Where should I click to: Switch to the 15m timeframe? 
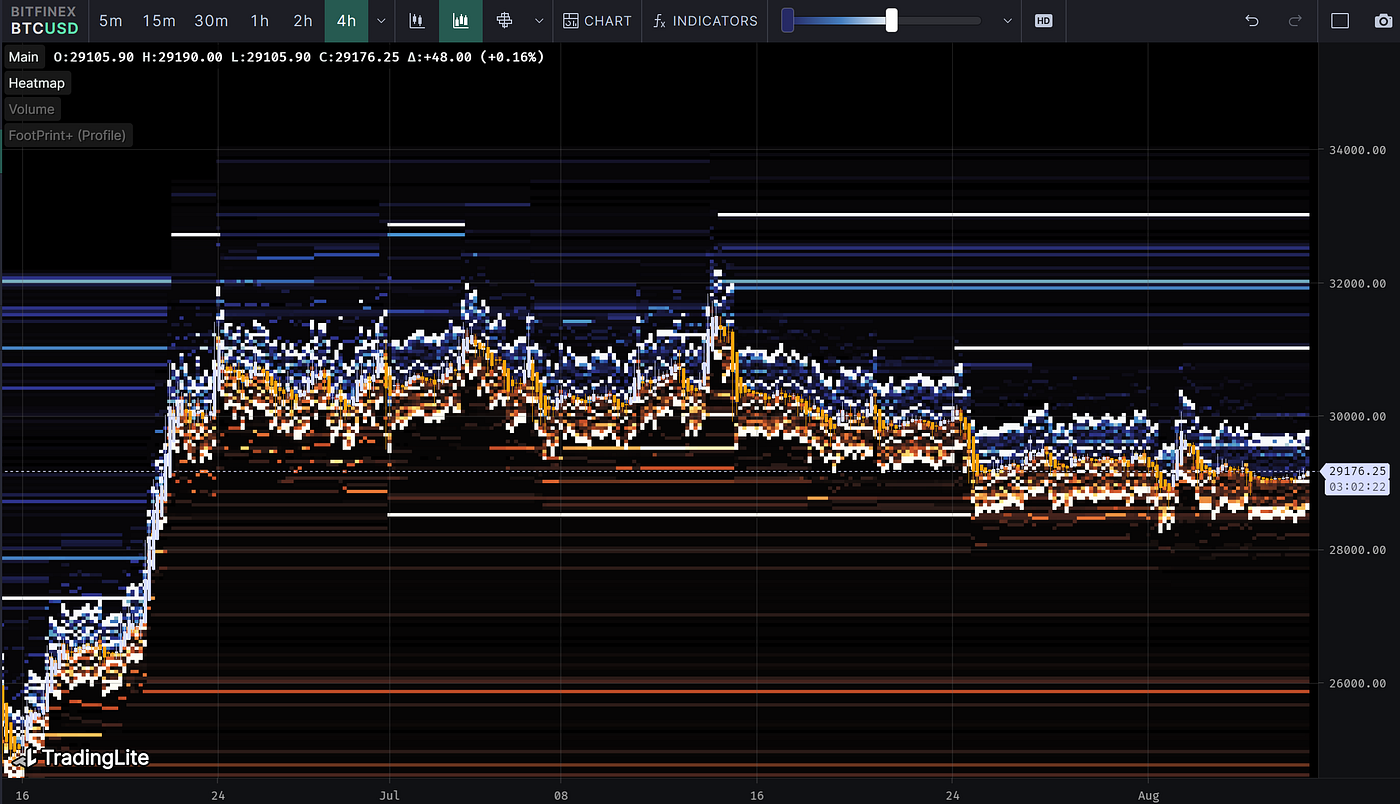159,20
